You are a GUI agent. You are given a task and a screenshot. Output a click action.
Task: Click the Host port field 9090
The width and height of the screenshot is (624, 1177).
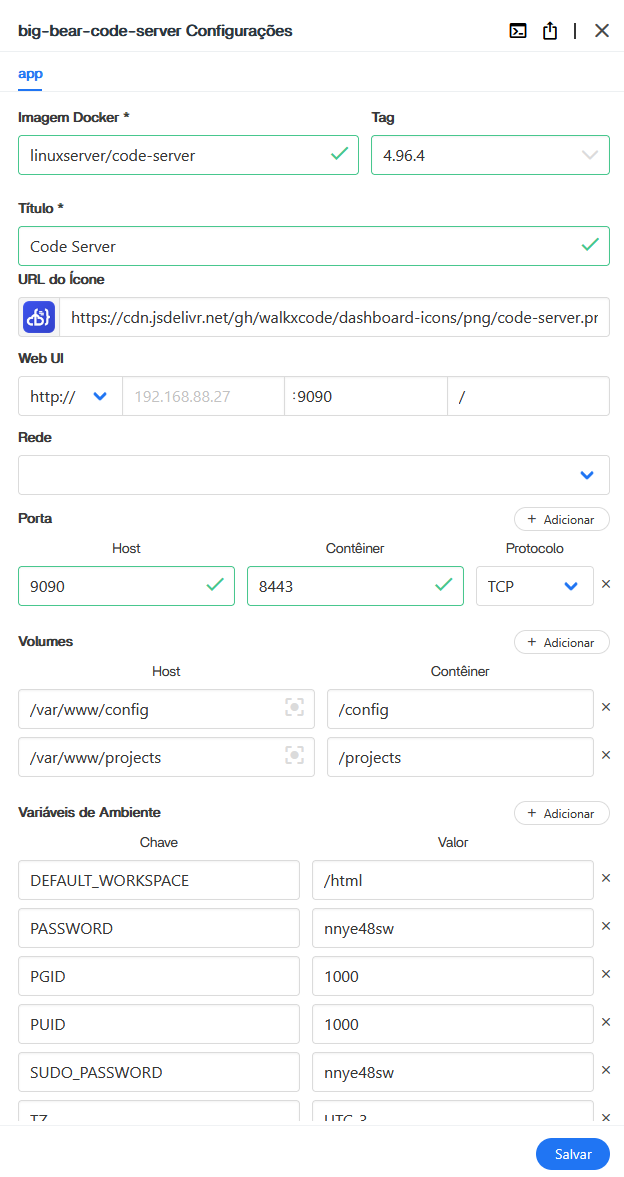pos(126,585)
